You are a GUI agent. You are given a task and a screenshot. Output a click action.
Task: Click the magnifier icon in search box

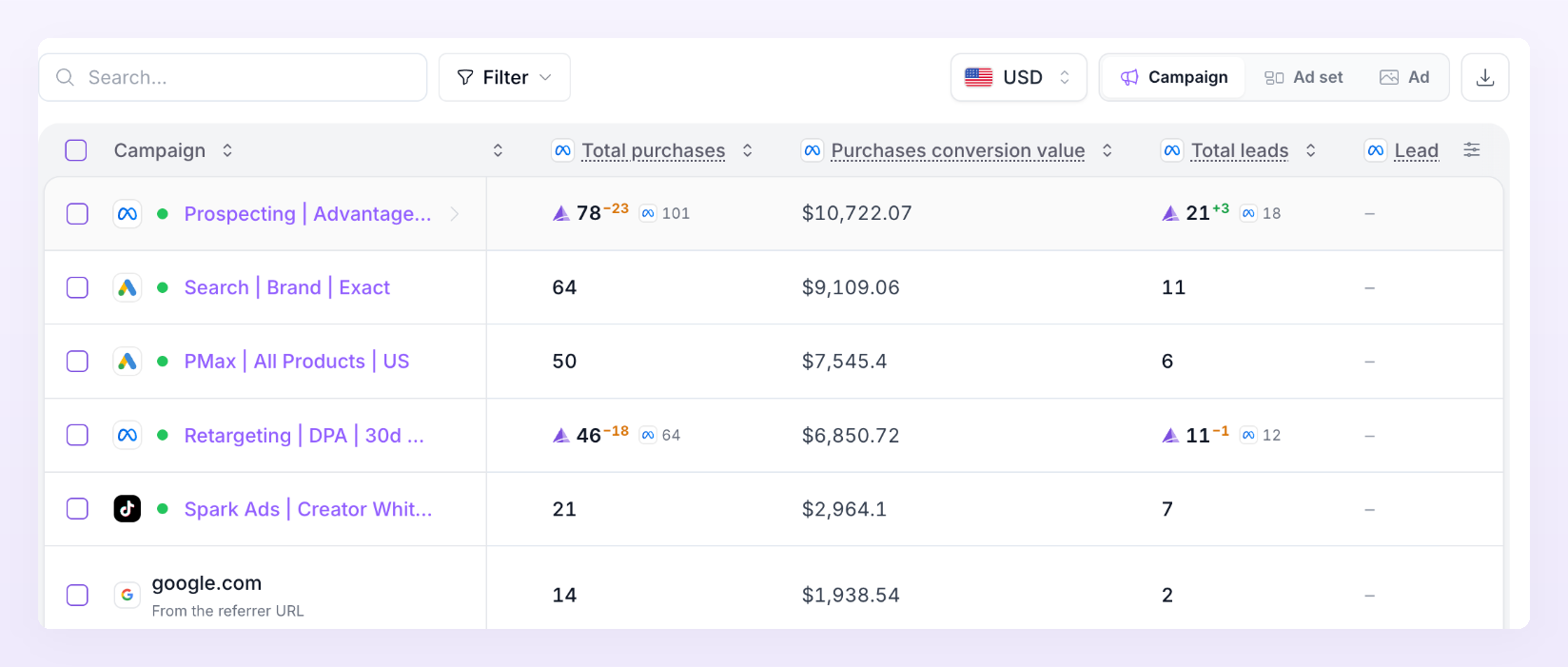point(65,77)
